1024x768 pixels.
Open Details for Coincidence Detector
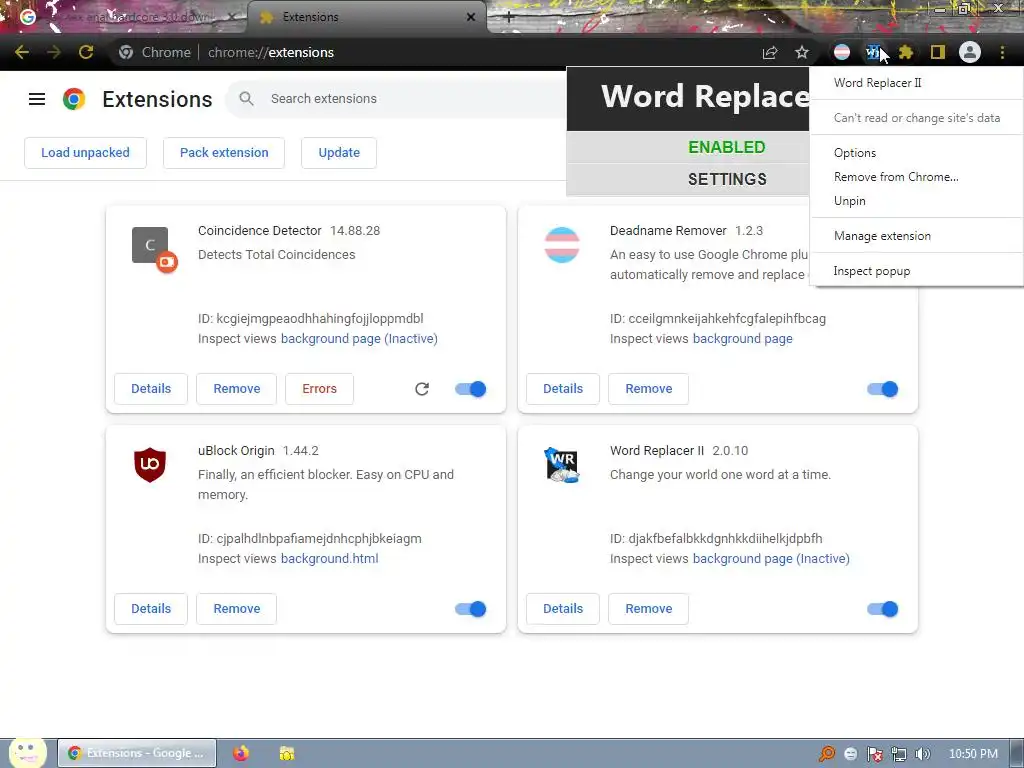point(151,389)
